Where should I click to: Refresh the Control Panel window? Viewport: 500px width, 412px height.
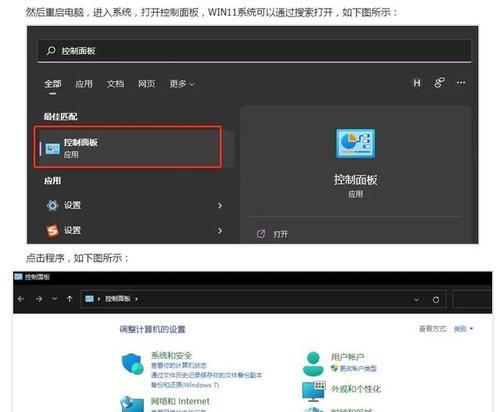point(436,300)
